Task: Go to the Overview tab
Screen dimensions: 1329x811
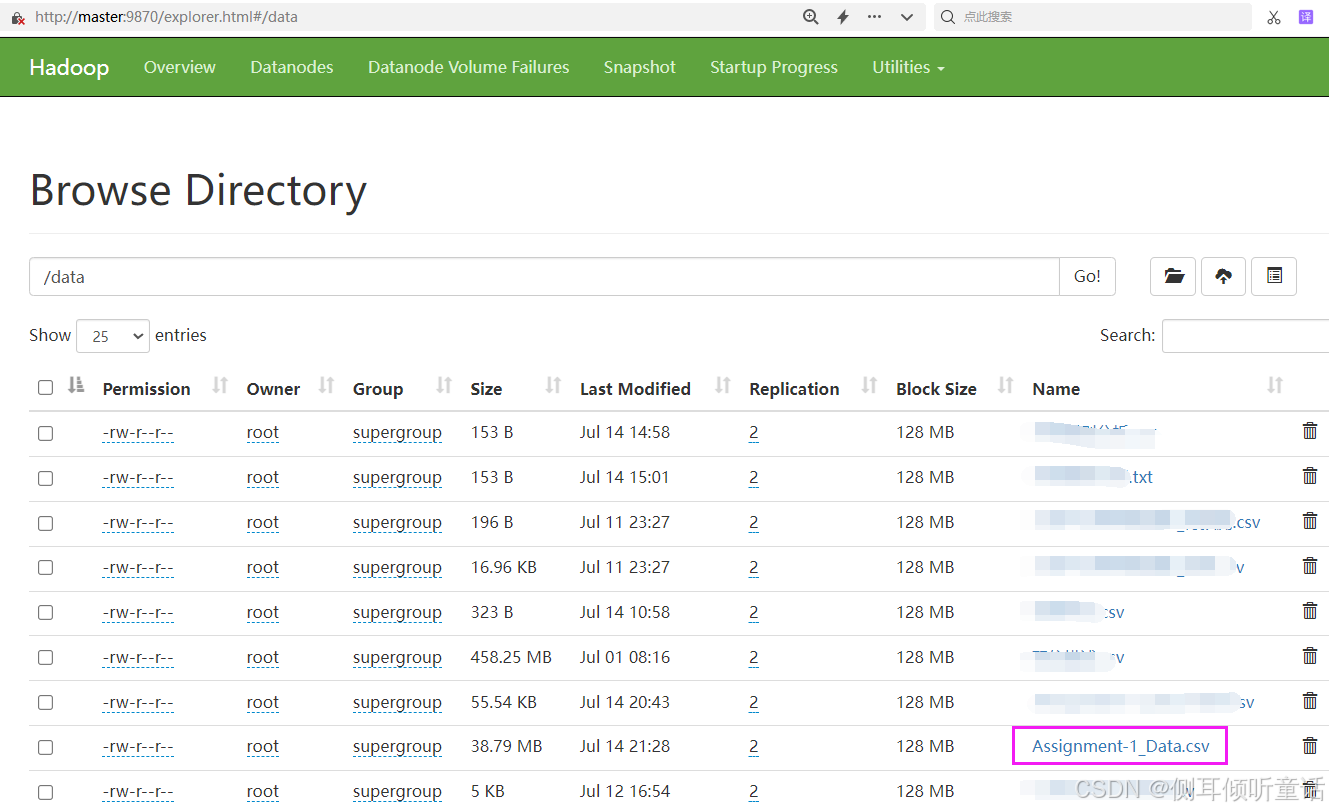Action: click(180, 67)
